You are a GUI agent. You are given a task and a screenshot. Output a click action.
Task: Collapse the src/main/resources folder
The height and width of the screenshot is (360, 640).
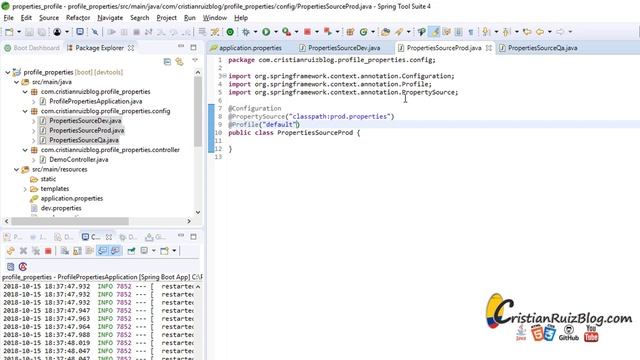coord(16,169)
